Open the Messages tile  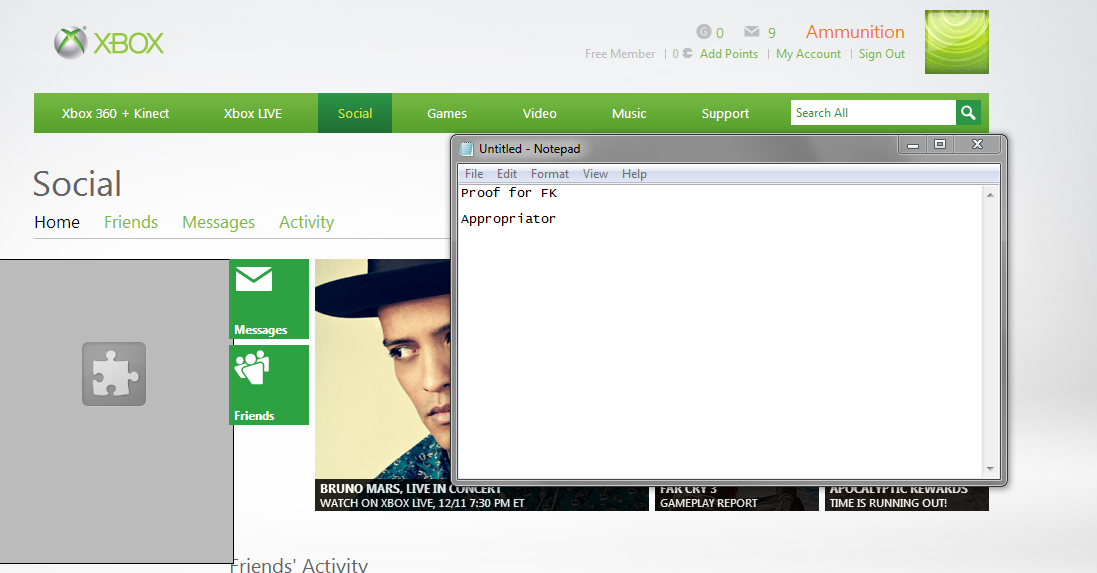269,299
